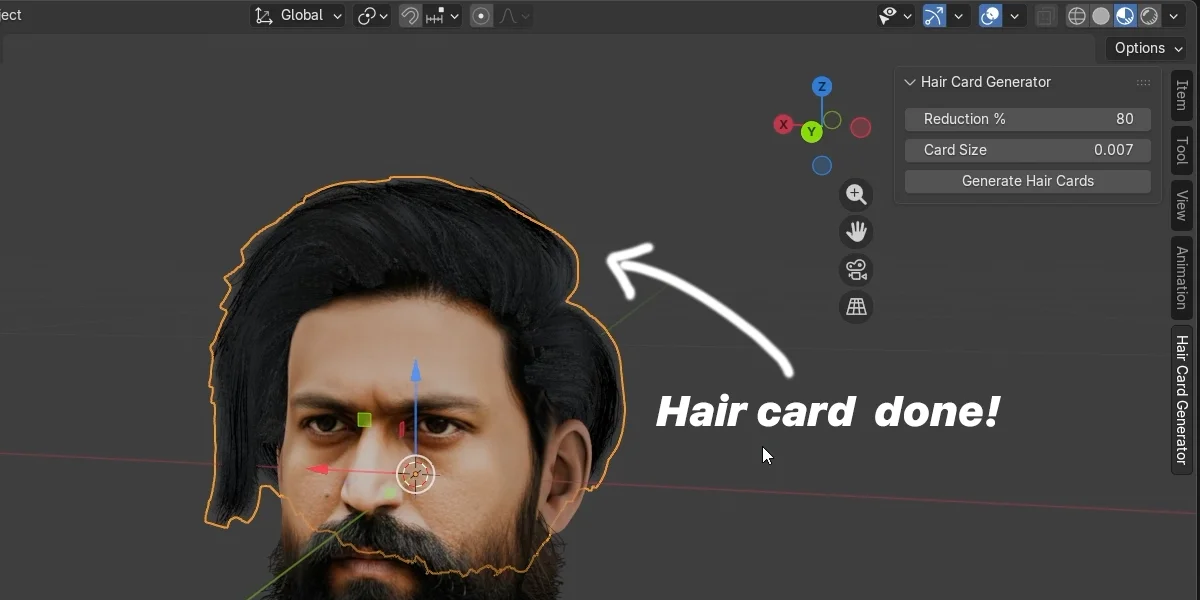
Task: Enable rendered viewport shading mode
Action: coord(1150,15)
